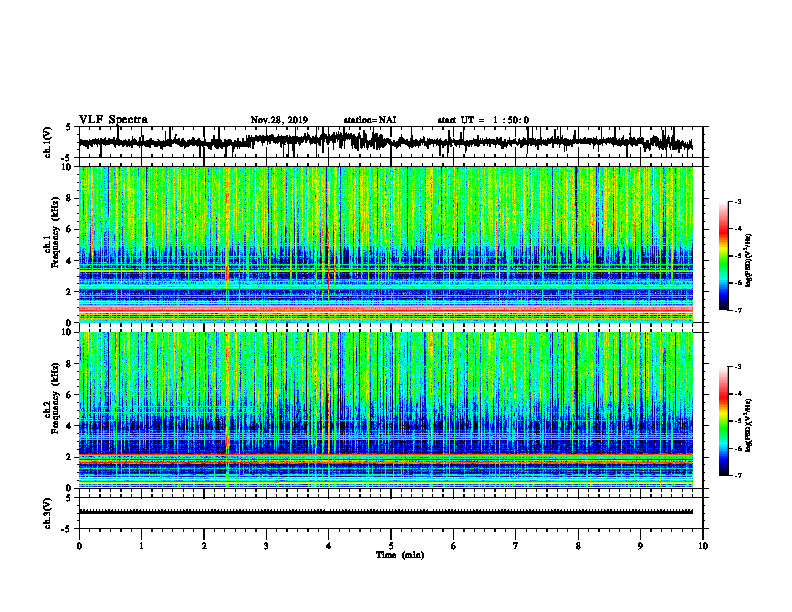792x612 pixels.
Task: Click the "10" kHz tick of ch.1 spectrogram
Action: click(67, 167)
